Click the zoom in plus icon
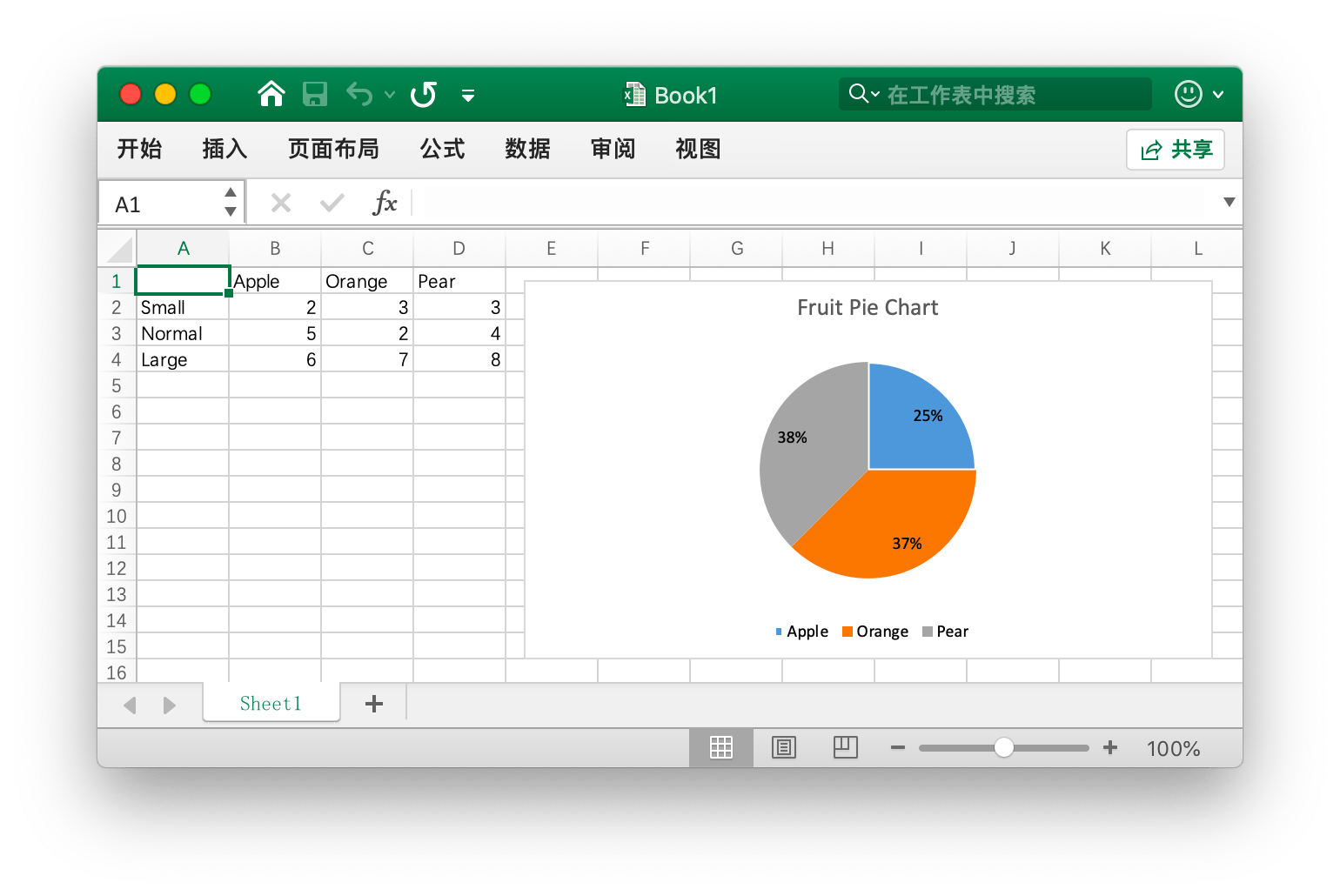 tap(1110, 748)
